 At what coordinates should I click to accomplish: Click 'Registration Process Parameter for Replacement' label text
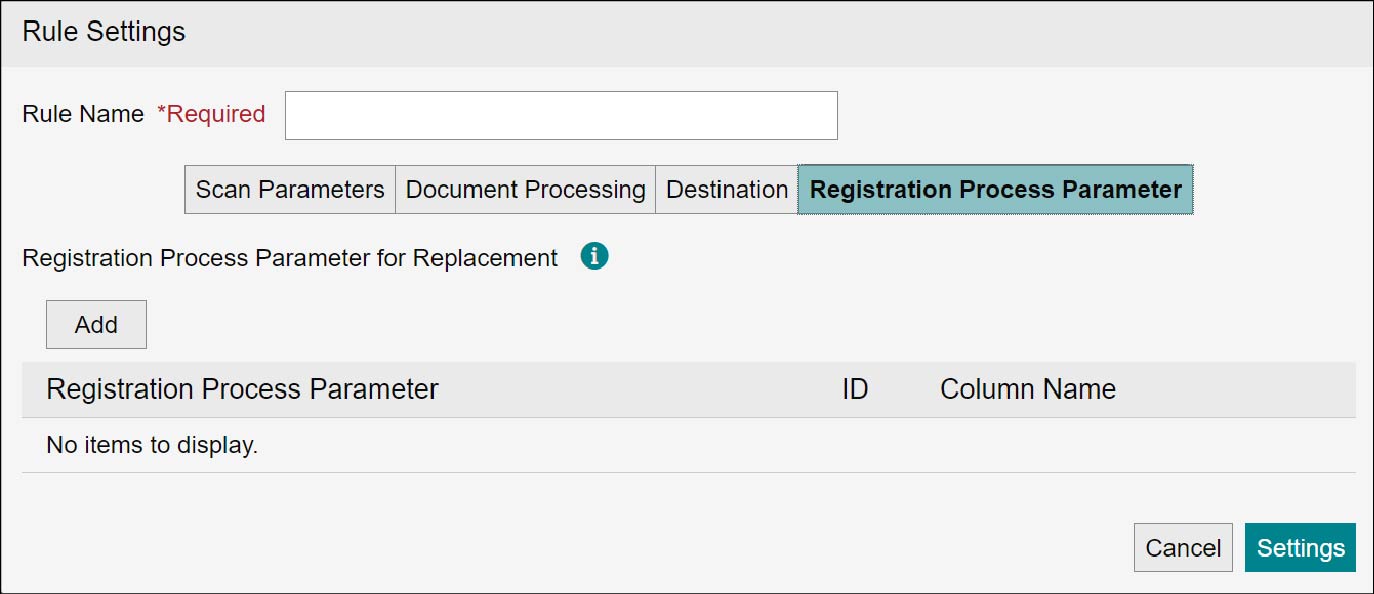pos(290,258)
